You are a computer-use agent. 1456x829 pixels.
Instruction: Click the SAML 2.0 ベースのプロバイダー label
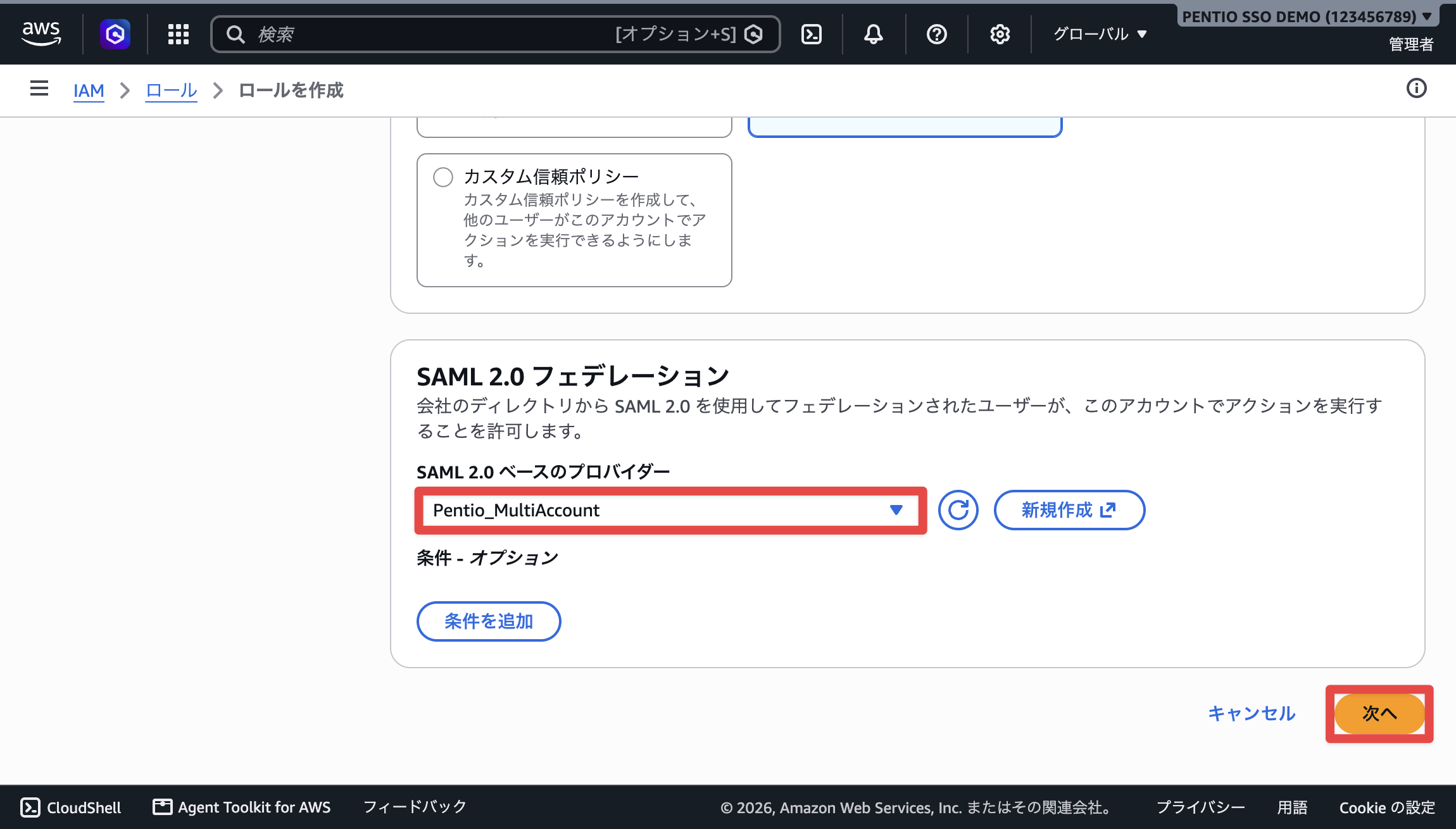tap(543, 472)
